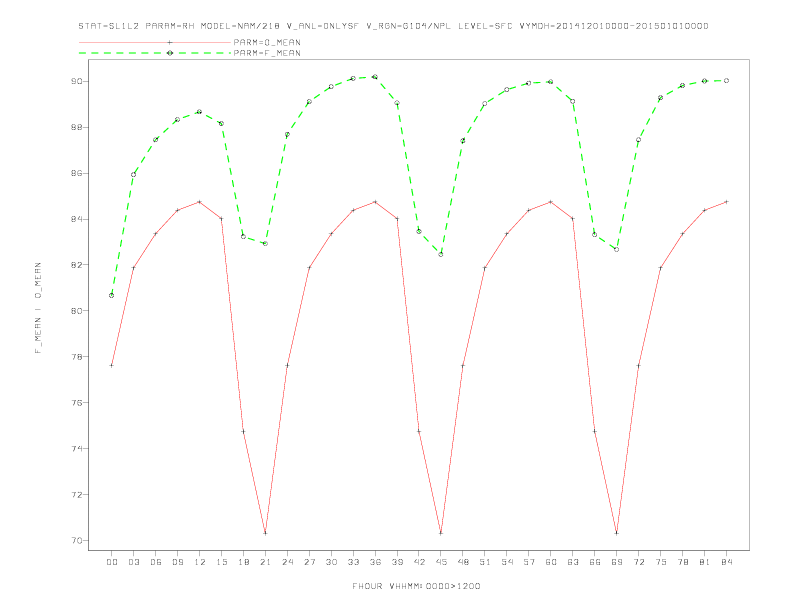Viewport: 792px width, 612px height.
Task: Click the x-axis label FHOUR VHHMM:0000>1200
Action: 416,586
